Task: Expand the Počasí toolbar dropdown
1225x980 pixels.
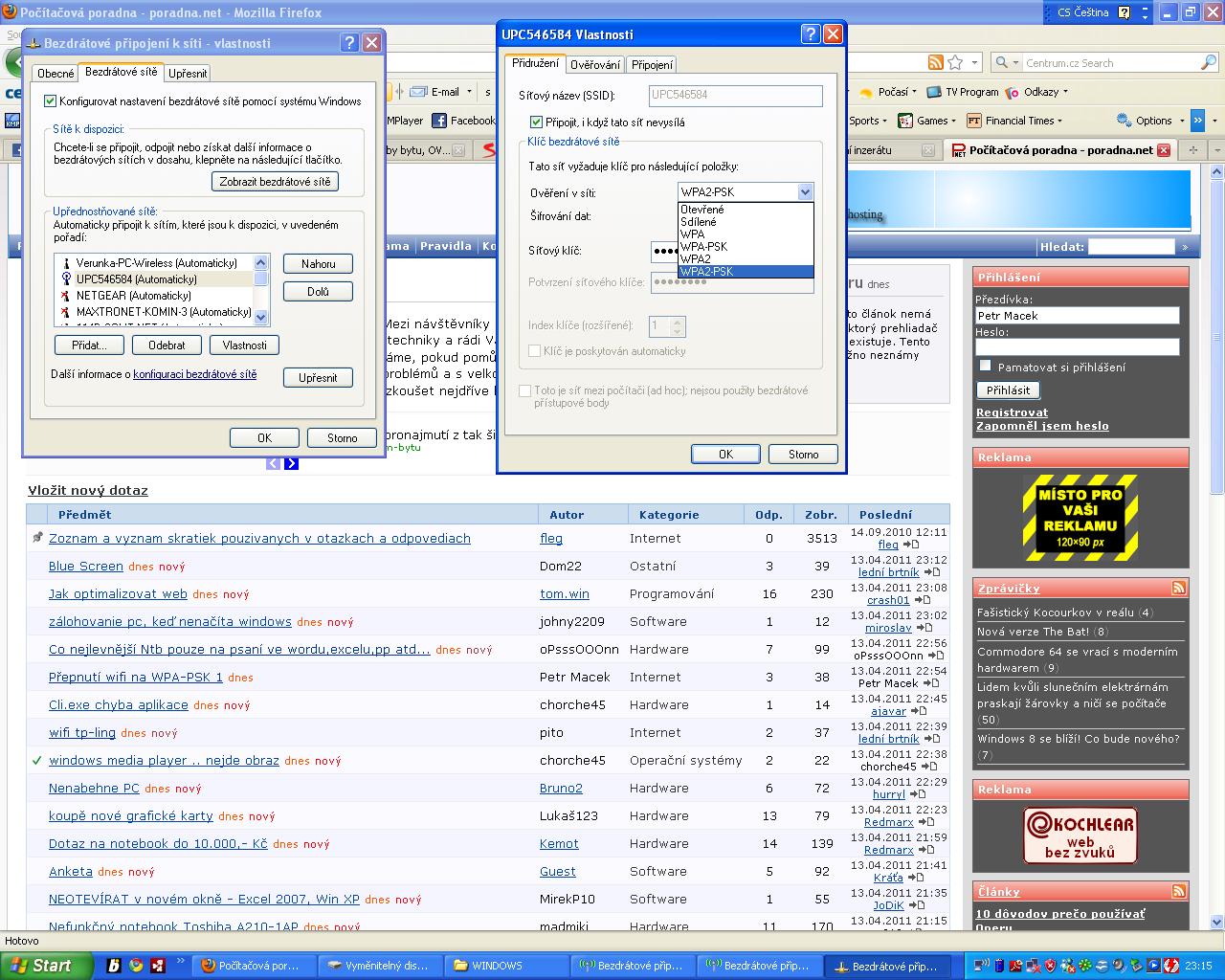Action: click(x=914, y=93)
